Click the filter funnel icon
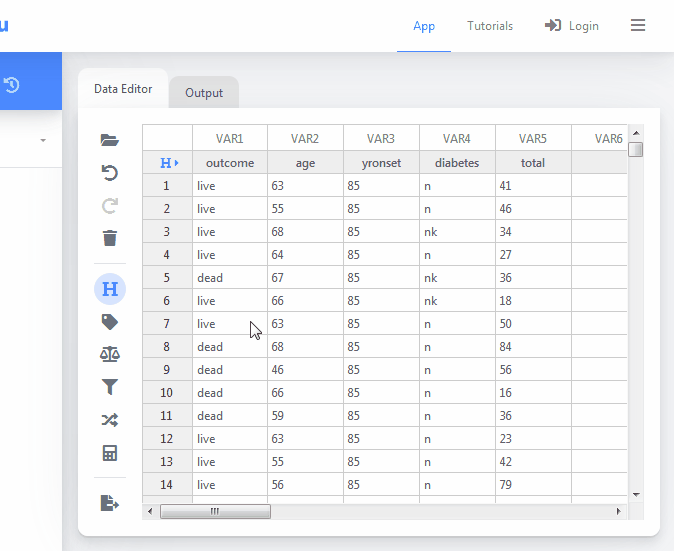 (110, 387)
